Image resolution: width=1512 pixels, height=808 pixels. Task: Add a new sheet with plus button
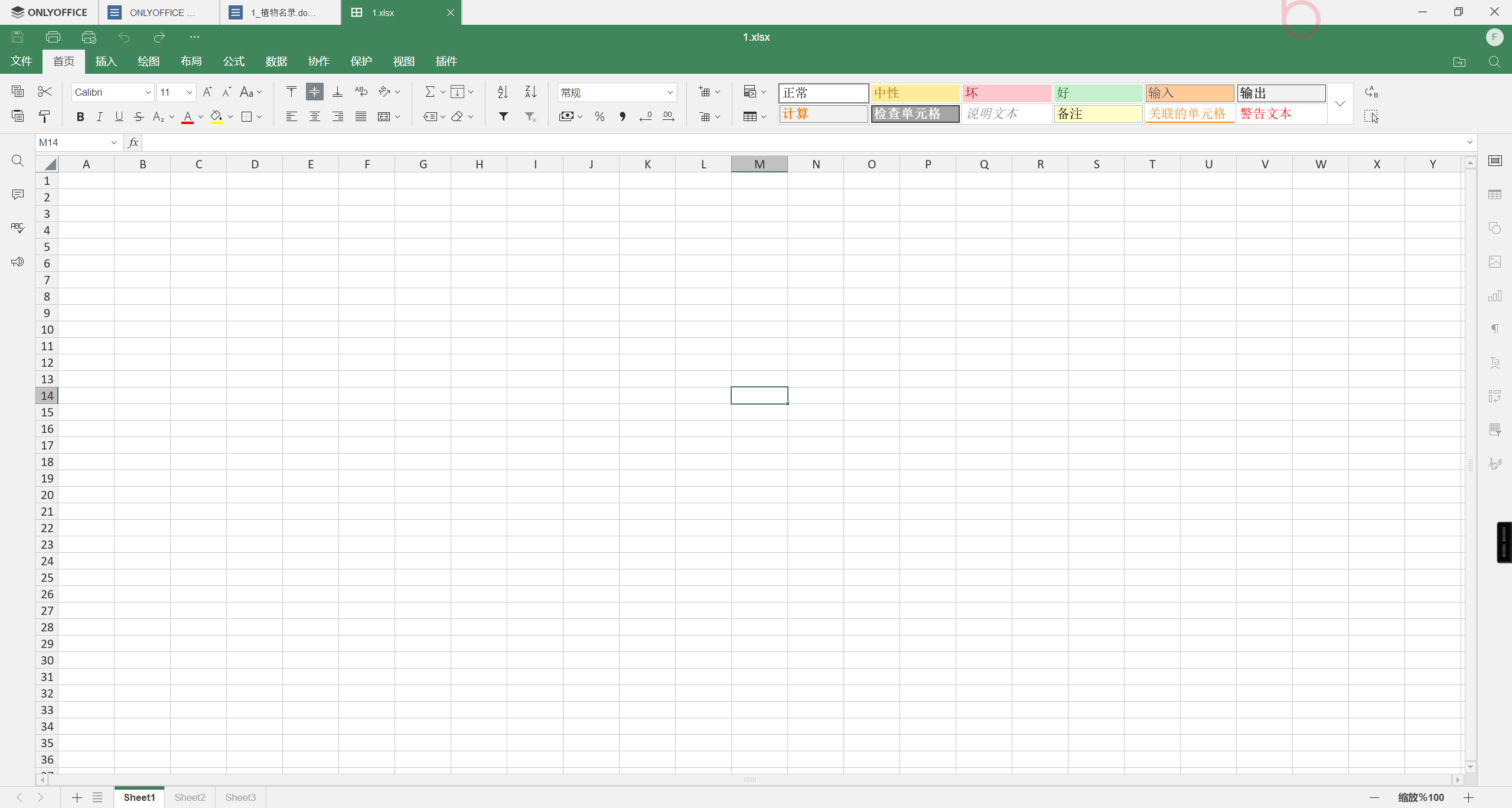click(x=77, y=798)
